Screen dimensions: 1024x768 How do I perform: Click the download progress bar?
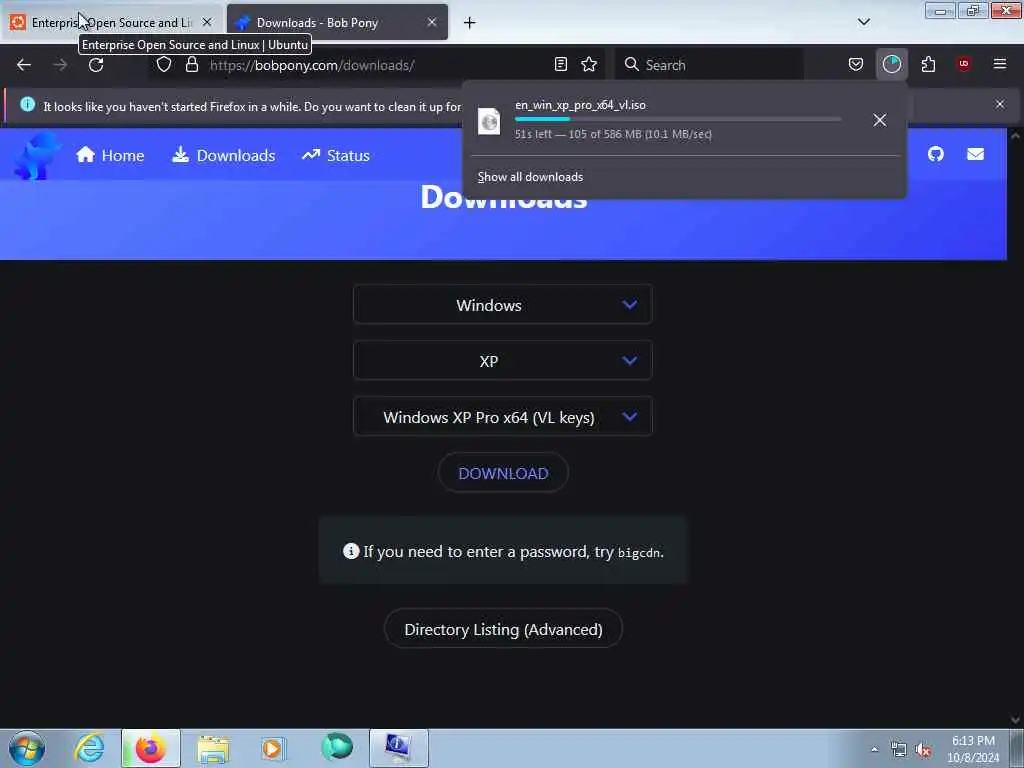[x=677, y=120]
